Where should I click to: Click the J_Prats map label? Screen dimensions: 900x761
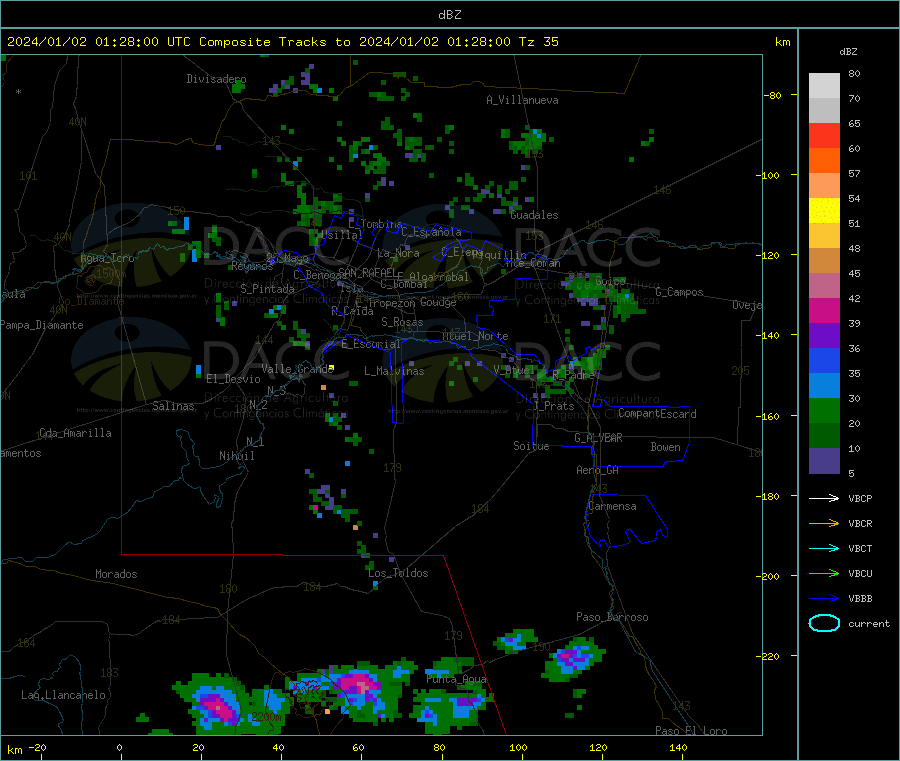(x=553, y=406)
